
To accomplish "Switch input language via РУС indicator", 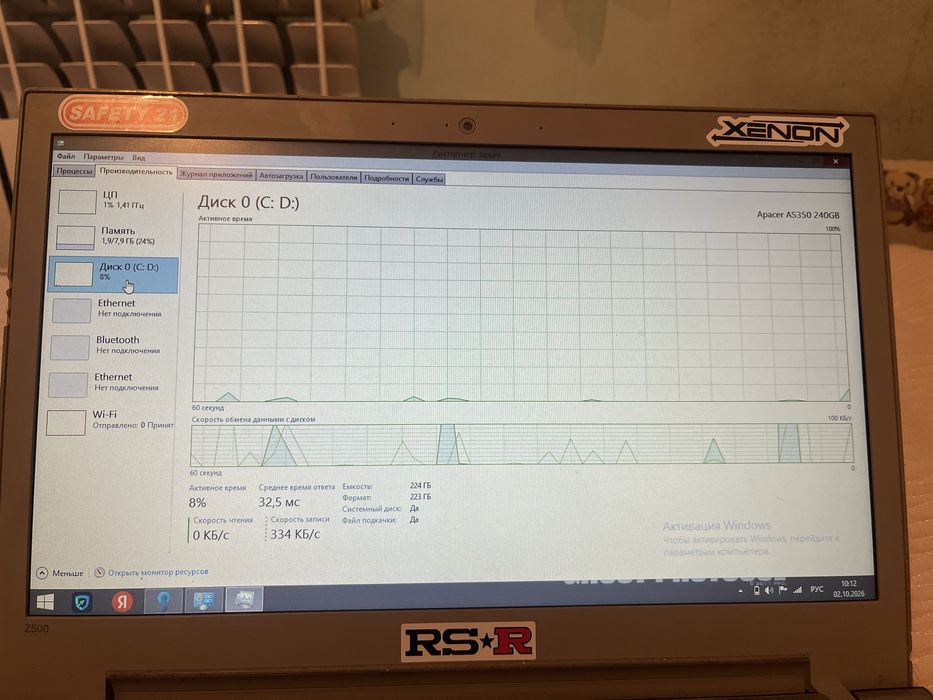I will click(x=817, y=589).
